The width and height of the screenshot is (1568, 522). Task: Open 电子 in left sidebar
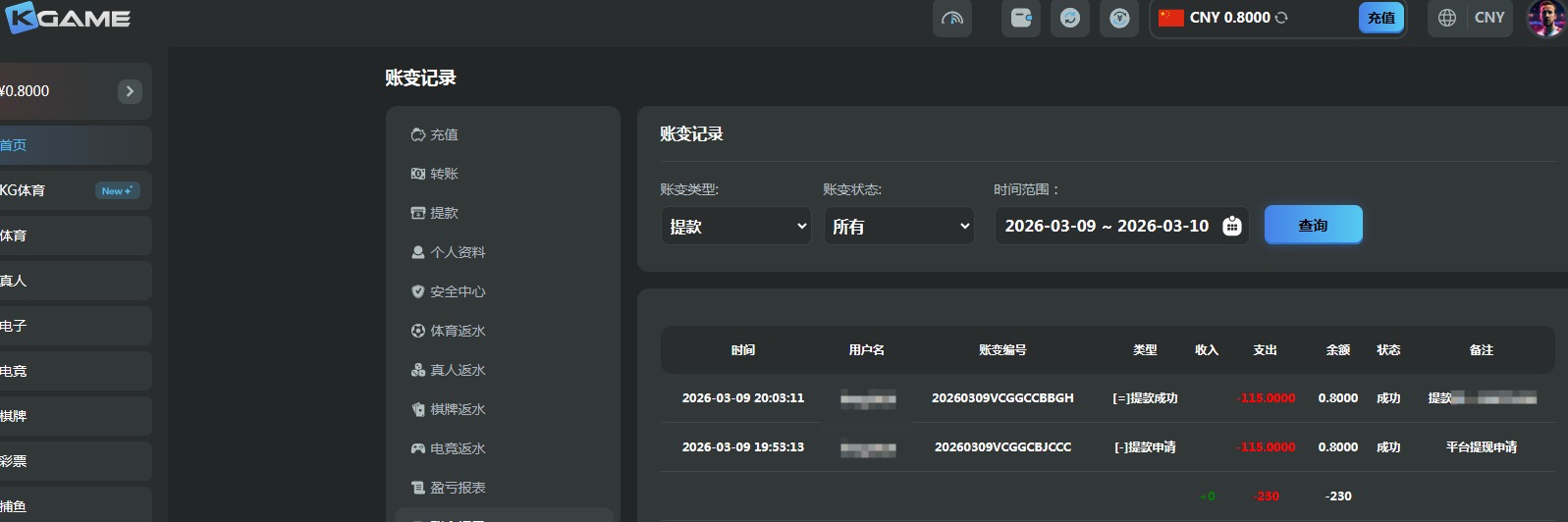pos(76,326)
